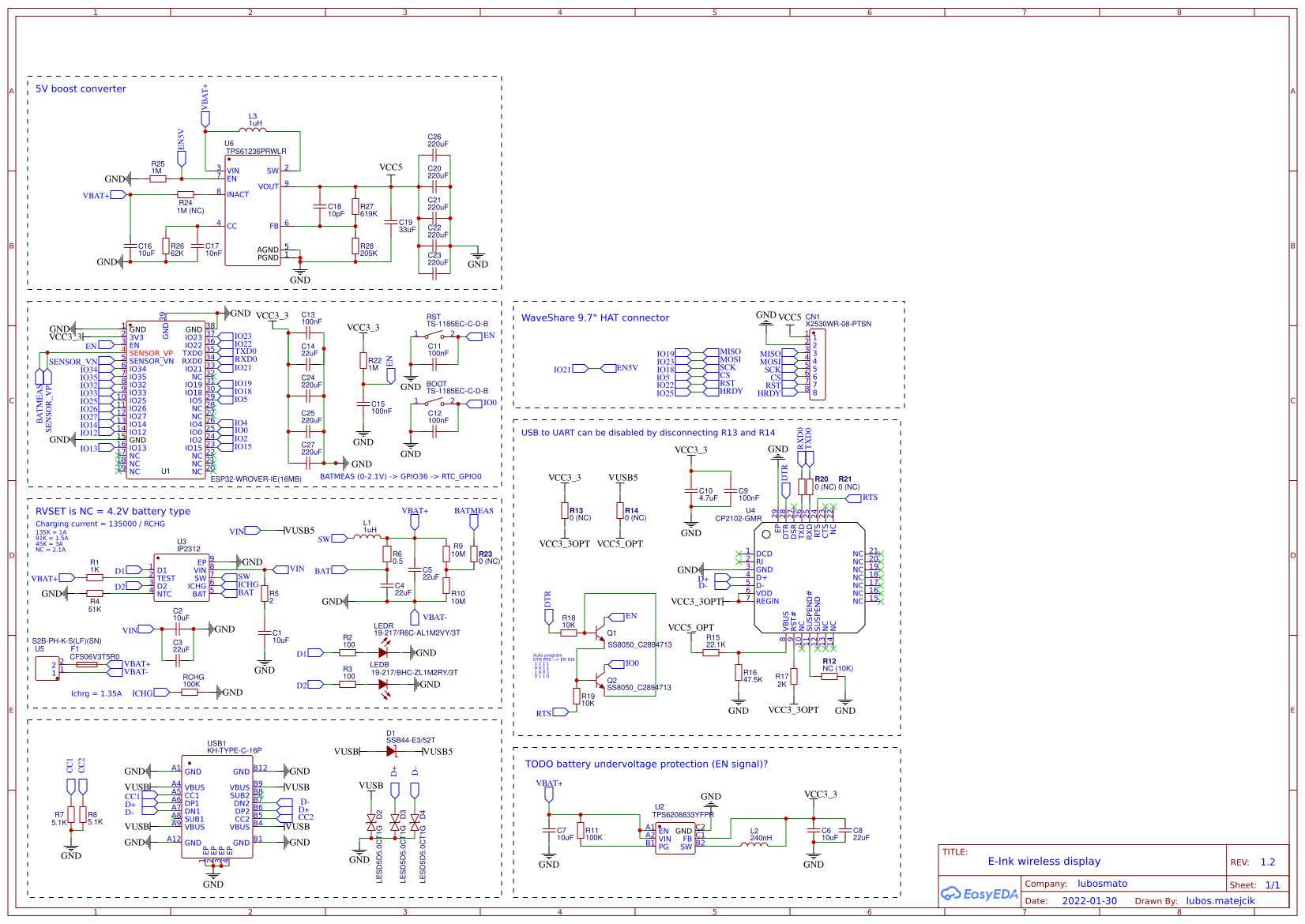The image size is (1305, 924).
Task: Select the TPS61236PRWLR boost converter symbol U6
Action: [x=254, y=209]
